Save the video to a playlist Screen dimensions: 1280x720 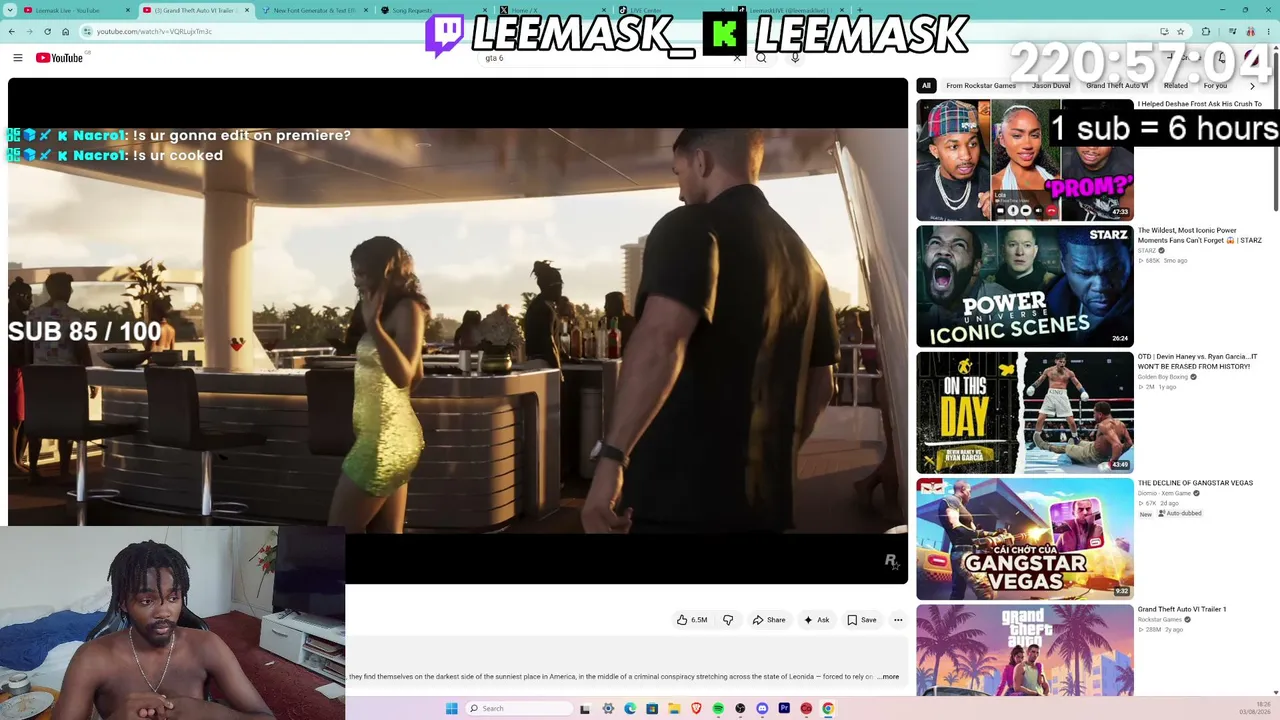[862, 620]
